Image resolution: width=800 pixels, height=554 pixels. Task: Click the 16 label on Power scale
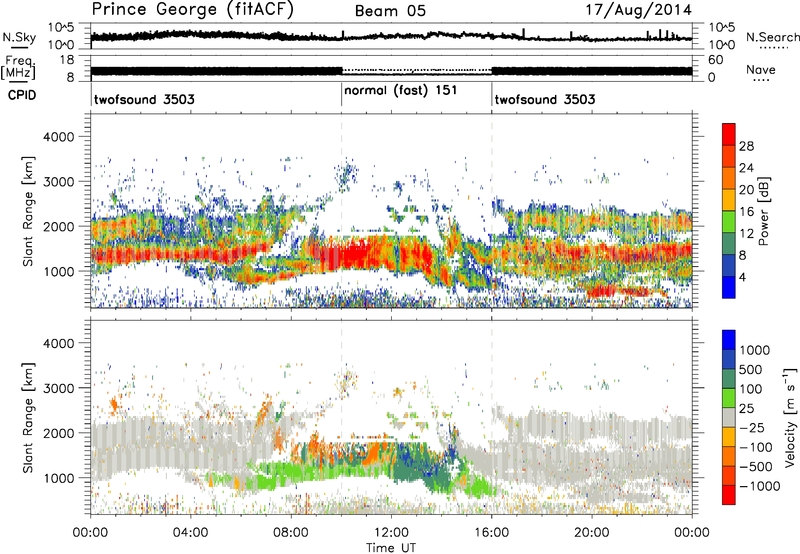746,212
